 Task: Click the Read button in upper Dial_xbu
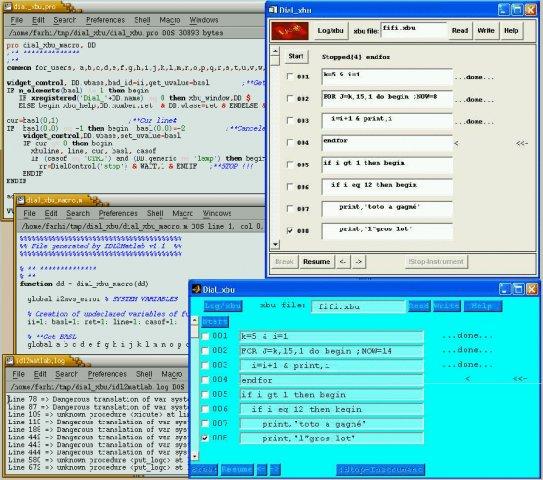pos(460,31)
